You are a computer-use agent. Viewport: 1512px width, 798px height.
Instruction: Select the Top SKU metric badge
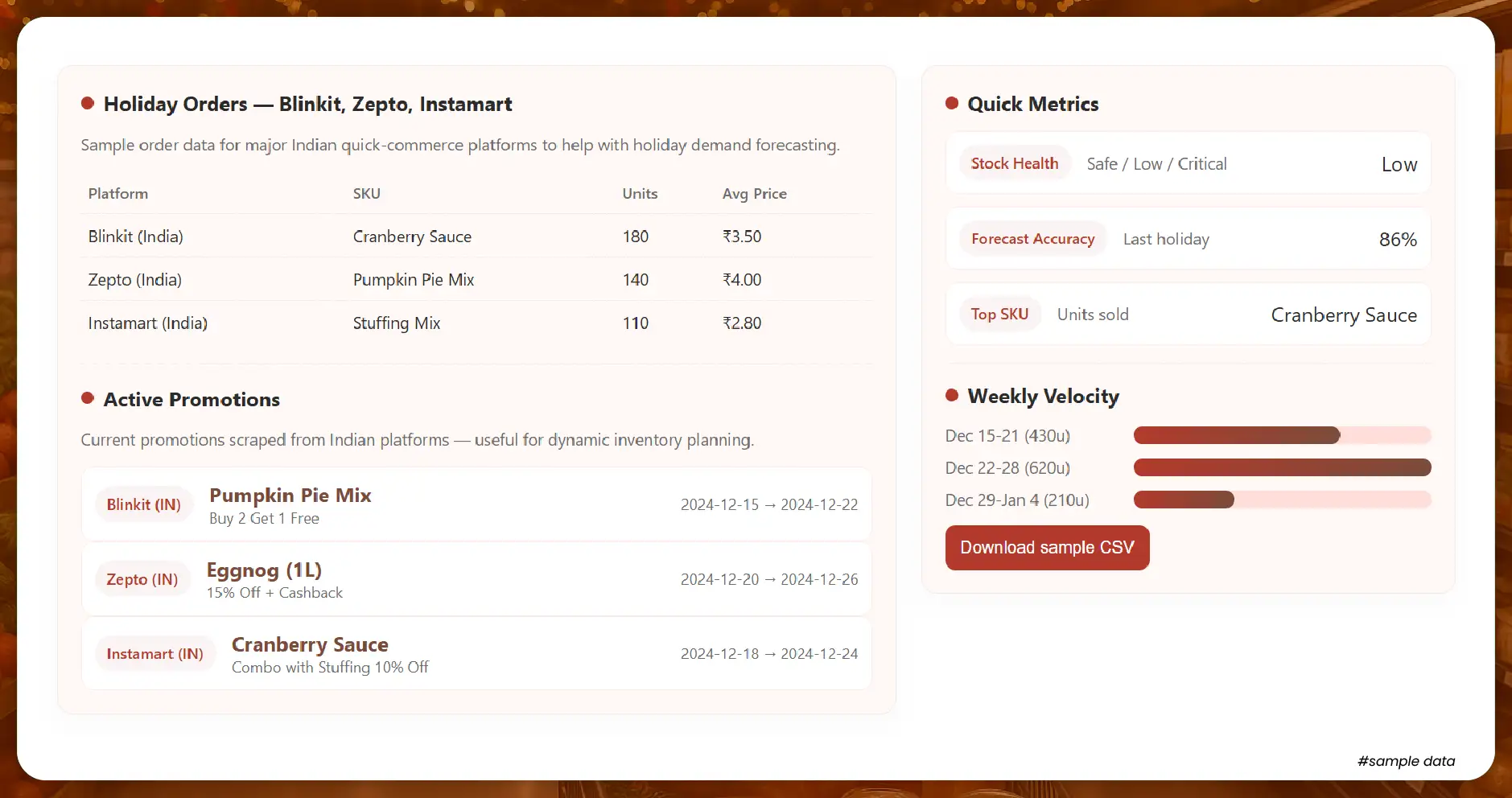(999, 315)
